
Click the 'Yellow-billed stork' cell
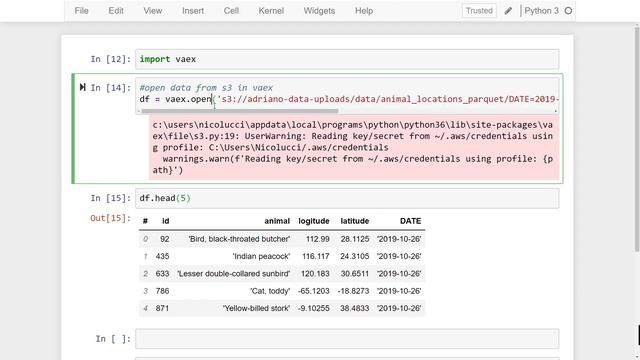256,309
